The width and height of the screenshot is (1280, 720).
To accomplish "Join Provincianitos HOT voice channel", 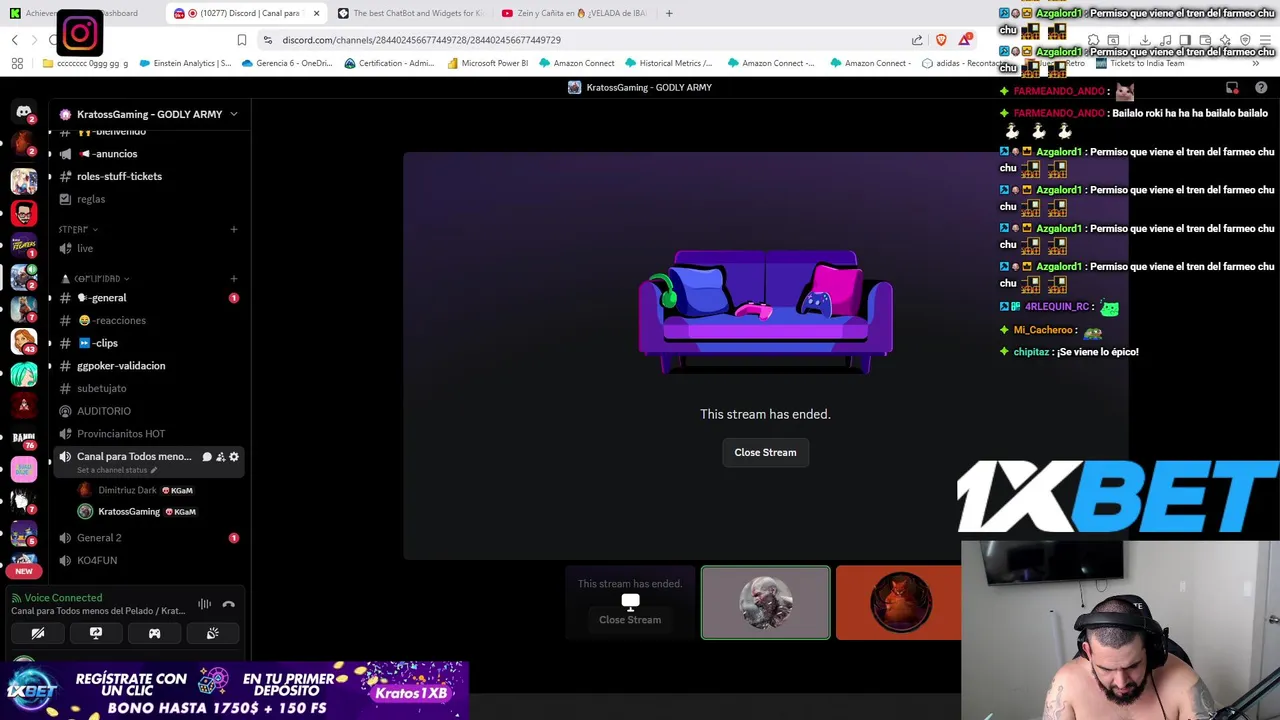I will 148,434.
